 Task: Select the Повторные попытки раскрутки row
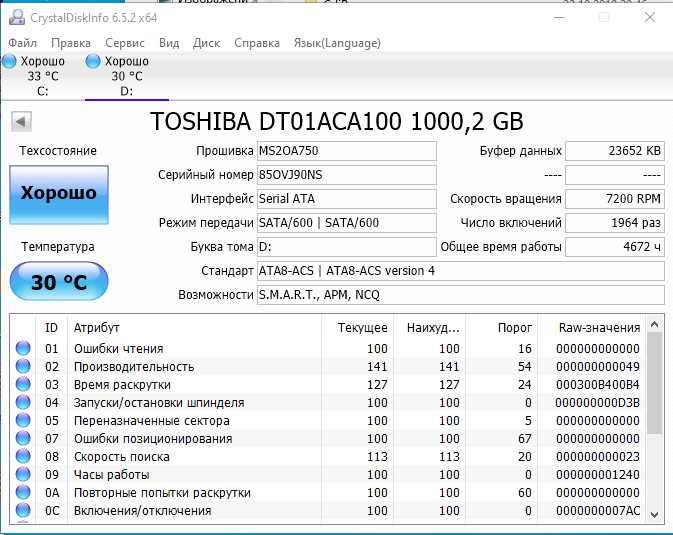click(328, 492)
